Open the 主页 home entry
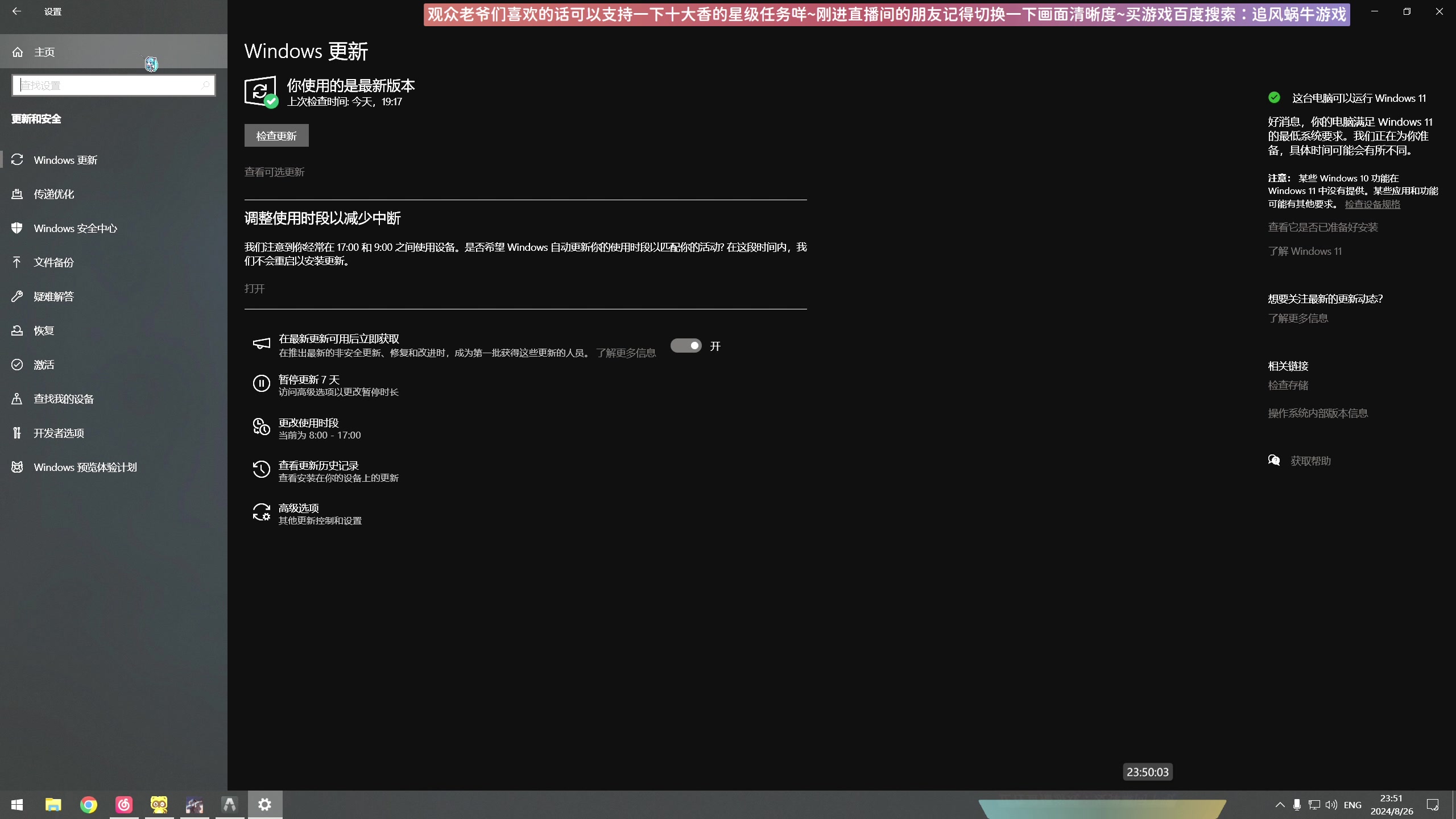1456x819 pixels. [x=114, y=52]
